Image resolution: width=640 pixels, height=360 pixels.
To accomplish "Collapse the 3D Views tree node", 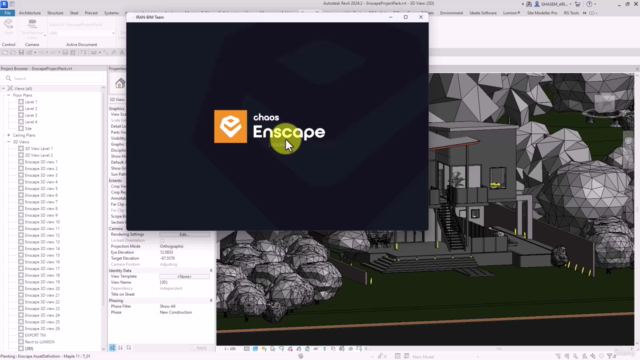I will click(9, 142).
